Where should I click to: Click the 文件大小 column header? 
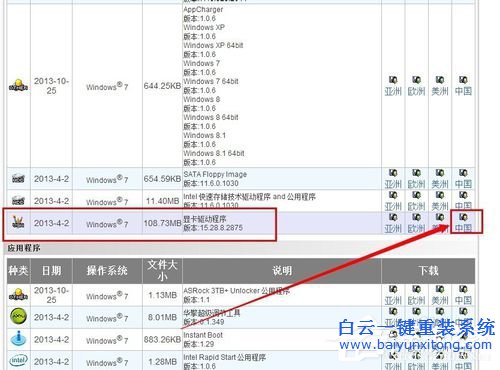tap(162, 270)
